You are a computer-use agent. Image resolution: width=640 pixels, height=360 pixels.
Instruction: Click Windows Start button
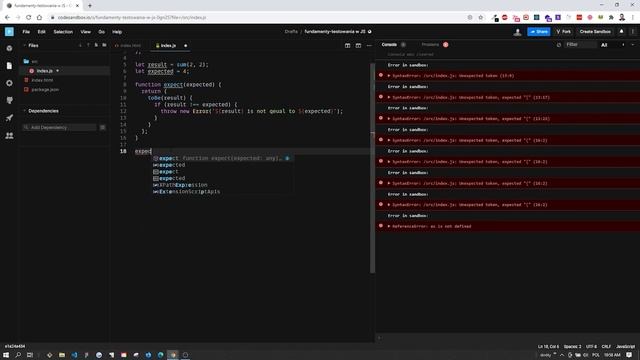tap(6, 355)
